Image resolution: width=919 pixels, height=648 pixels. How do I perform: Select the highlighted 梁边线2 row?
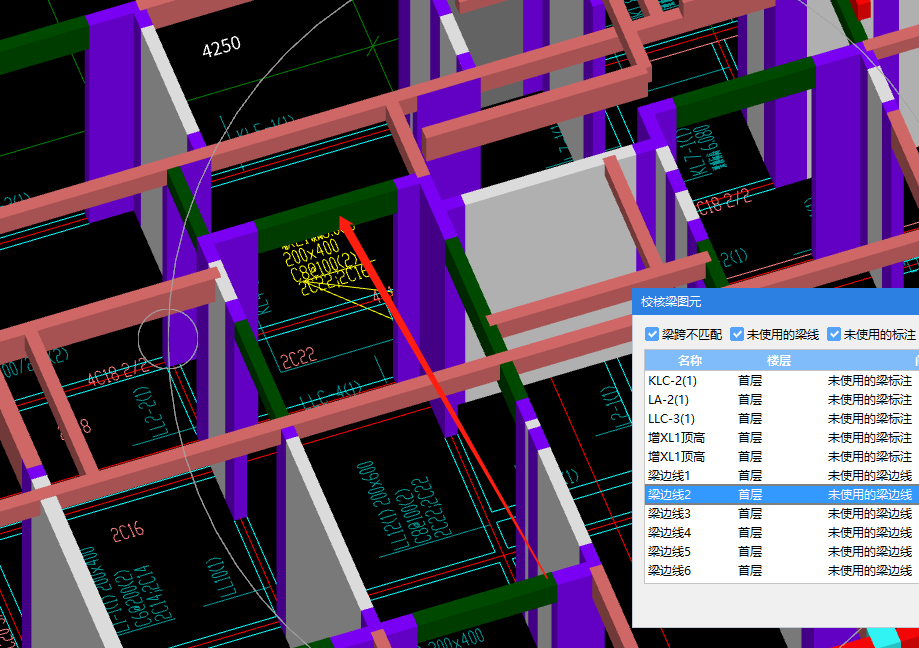[782, 494]
